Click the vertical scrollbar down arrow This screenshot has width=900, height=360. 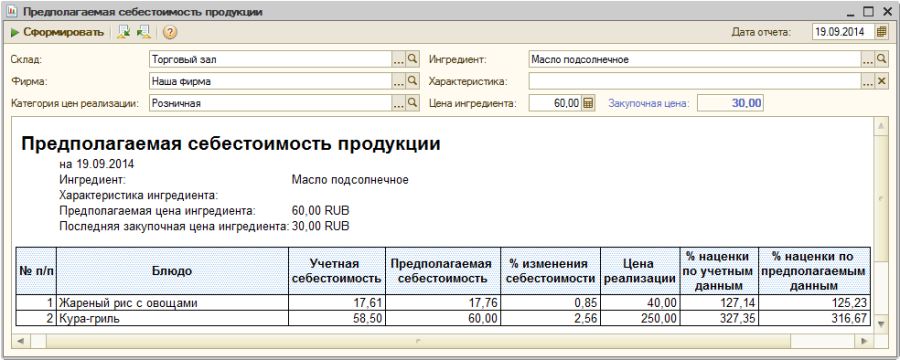coord(881,325)
